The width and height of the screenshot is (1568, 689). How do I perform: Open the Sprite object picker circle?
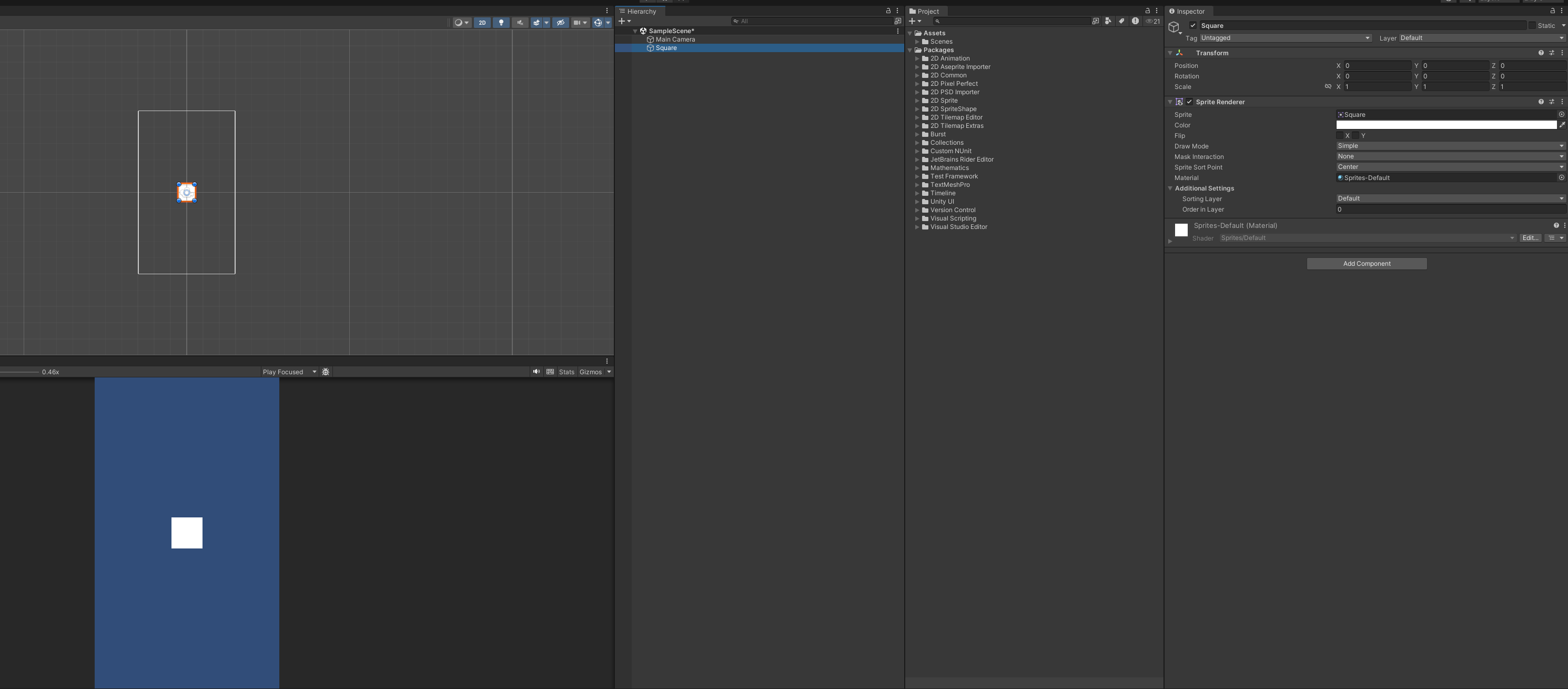(1561, 115)
